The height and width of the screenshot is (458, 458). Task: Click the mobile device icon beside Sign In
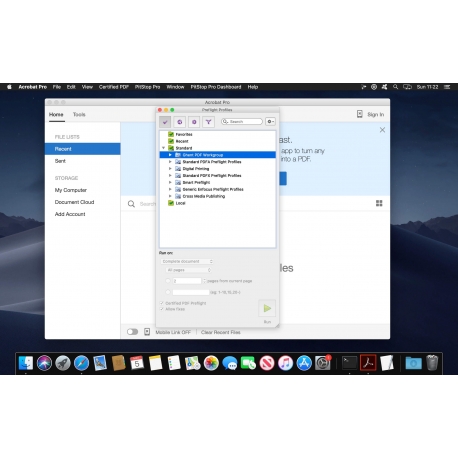(x=359, y=114)
